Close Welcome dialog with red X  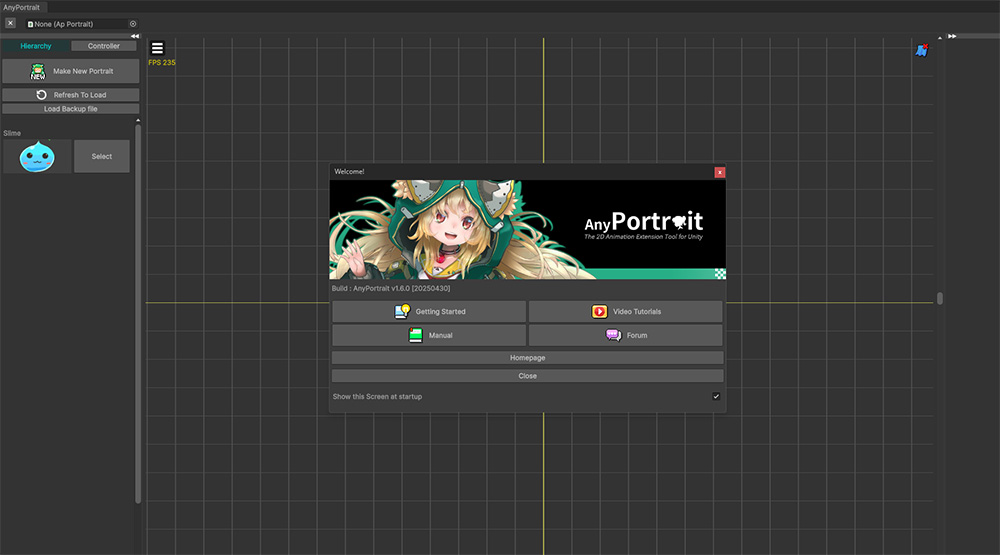click(x=719, y=172)
